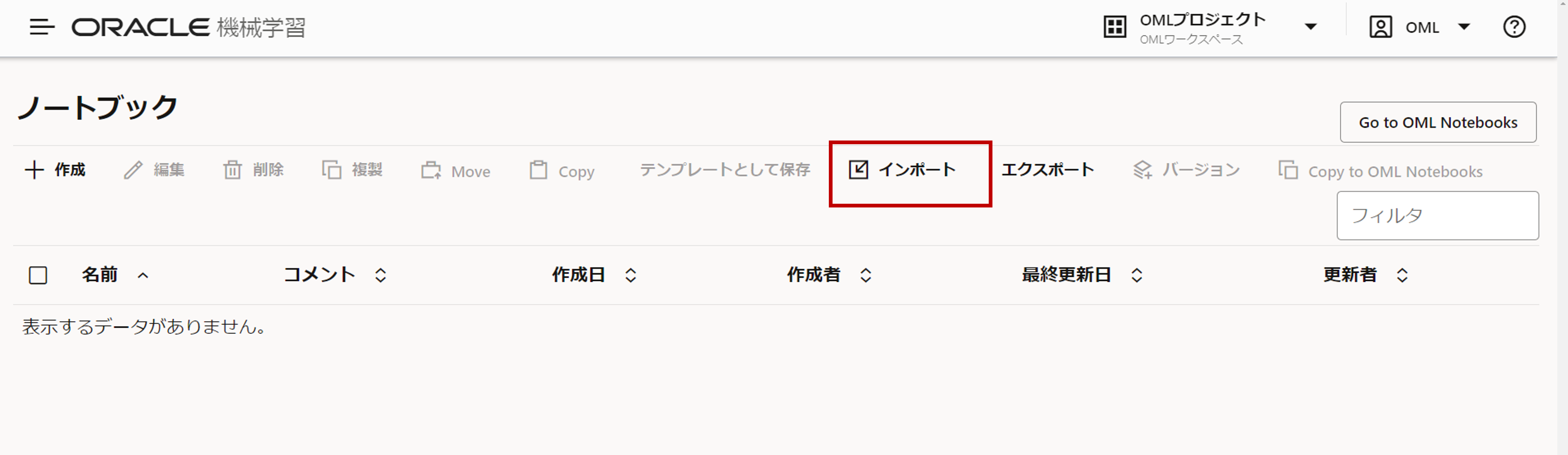The image size is (1568, 455).
Task: Click the trash 削除 icon
Action: coord(233,170)
